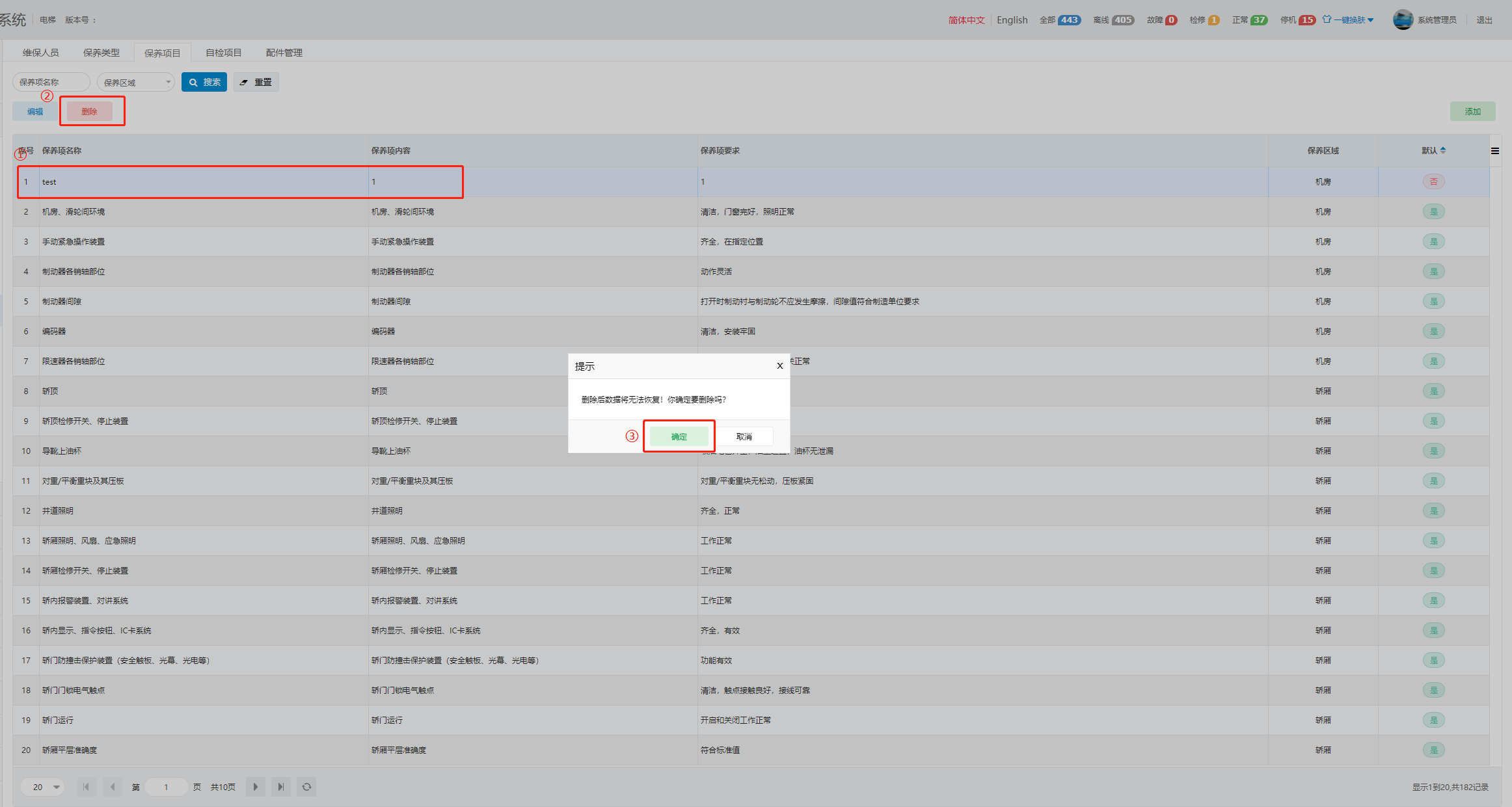Confirm deletion with 确定 button
The width and height of the screenshot is (1512, 807).
coord(679,436)
